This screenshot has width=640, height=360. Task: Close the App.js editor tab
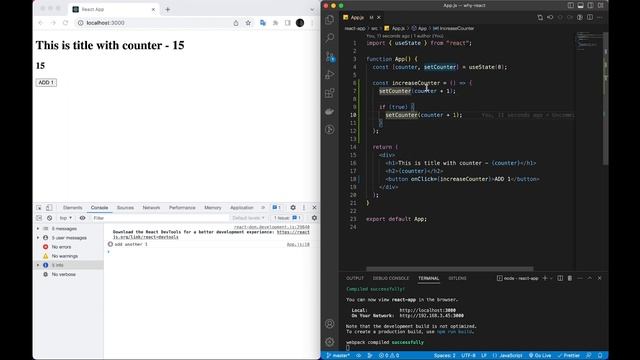click(379, 18)
